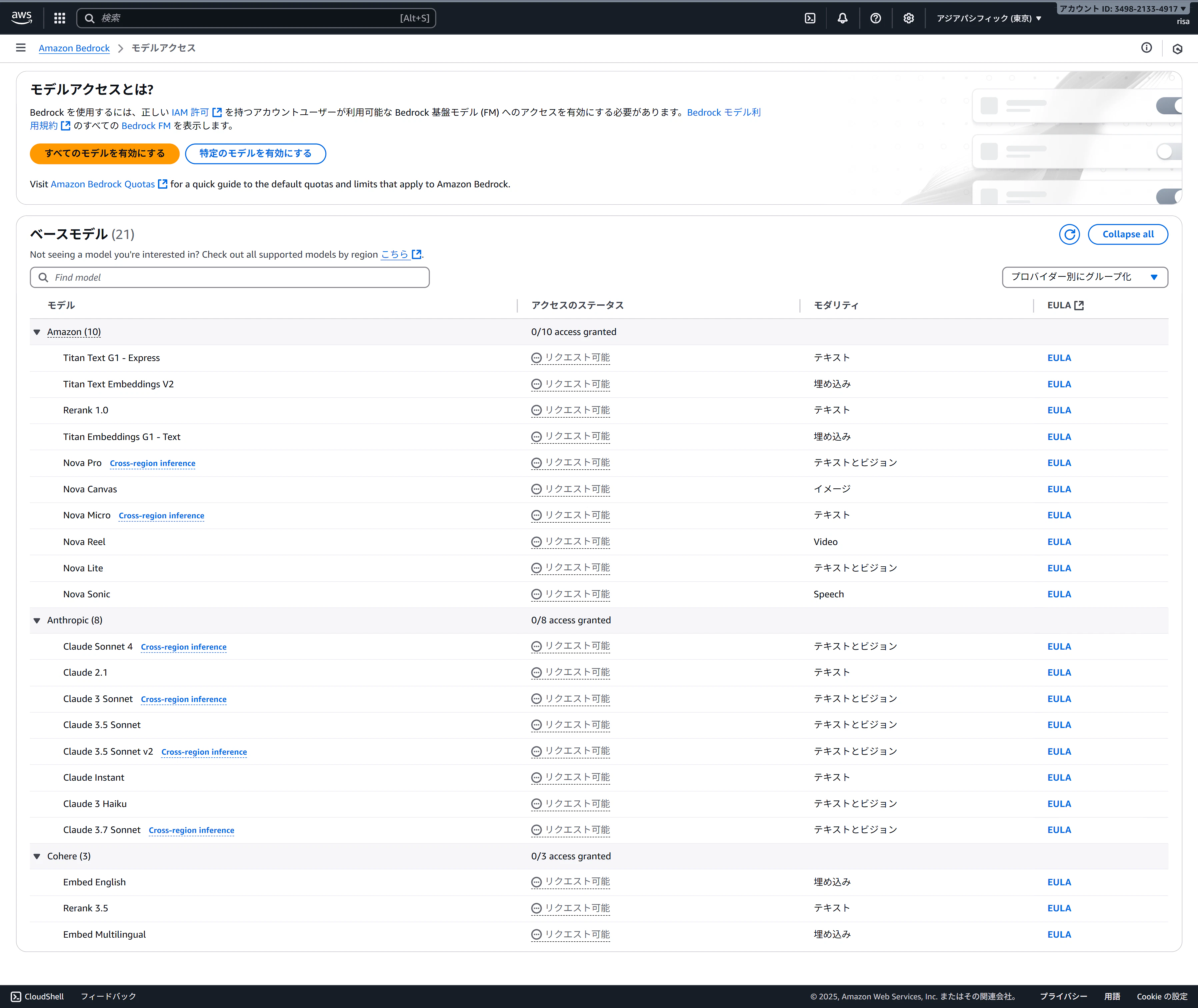Viewport: 1198px width, 1008px height.
Task: Open プライバシー footer link
Action: click(1063, 997)
